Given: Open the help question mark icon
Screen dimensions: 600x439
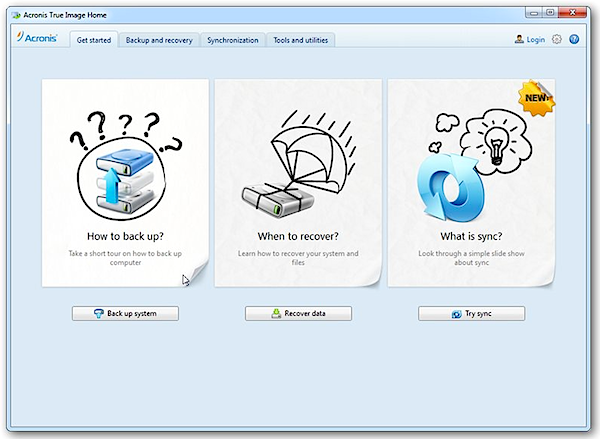Looking at the screenshot, I should (x=574, y=39).
